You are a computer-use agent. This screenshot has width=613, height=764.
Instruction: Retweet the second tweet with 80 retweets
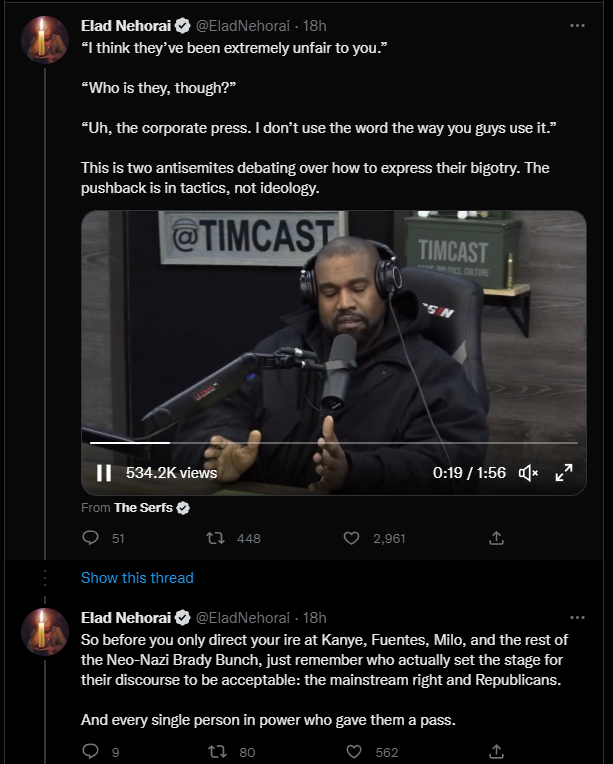click(x=213, y=752)
